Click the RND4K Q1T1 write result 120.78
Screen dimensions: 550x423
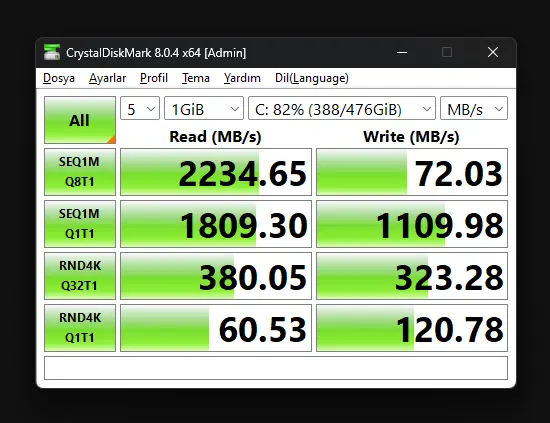412,328
